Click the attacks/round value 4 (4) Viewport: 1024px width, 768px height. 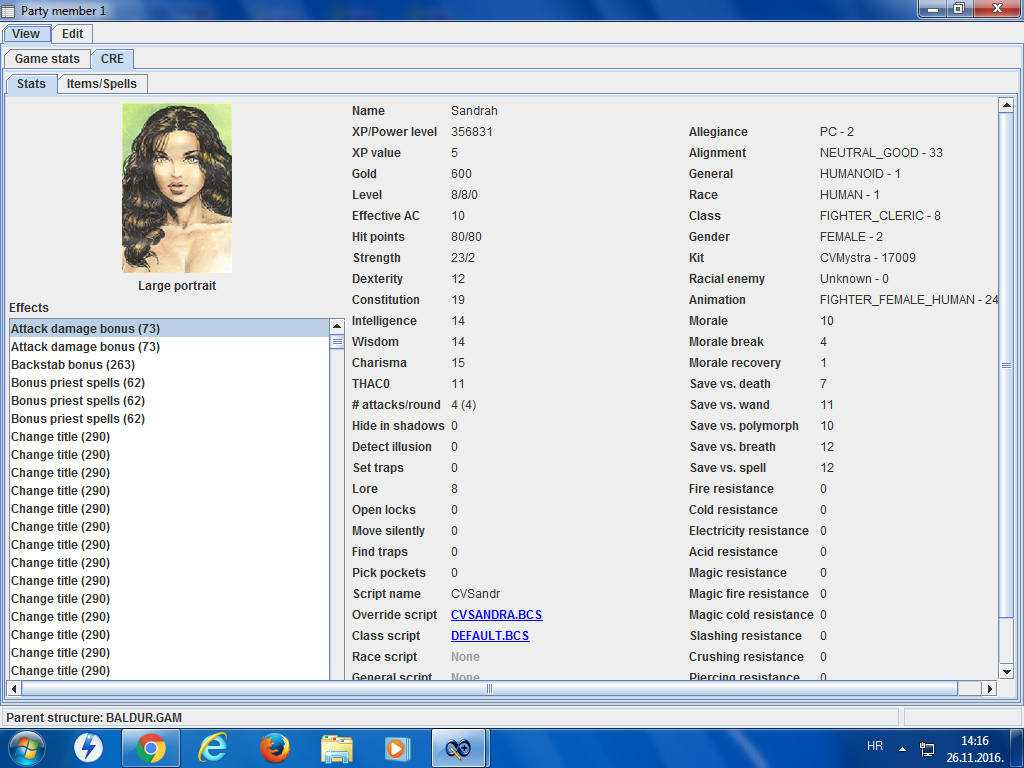click(464, 405)
